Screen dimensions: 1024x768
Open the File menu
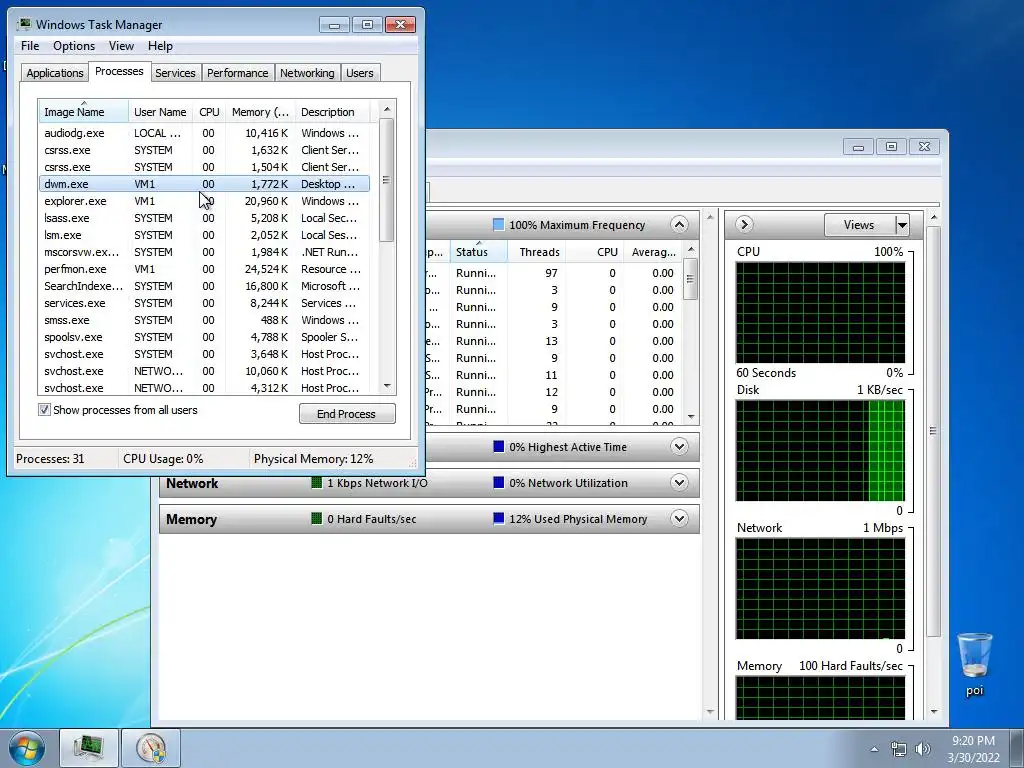click(x=30, y=46)
